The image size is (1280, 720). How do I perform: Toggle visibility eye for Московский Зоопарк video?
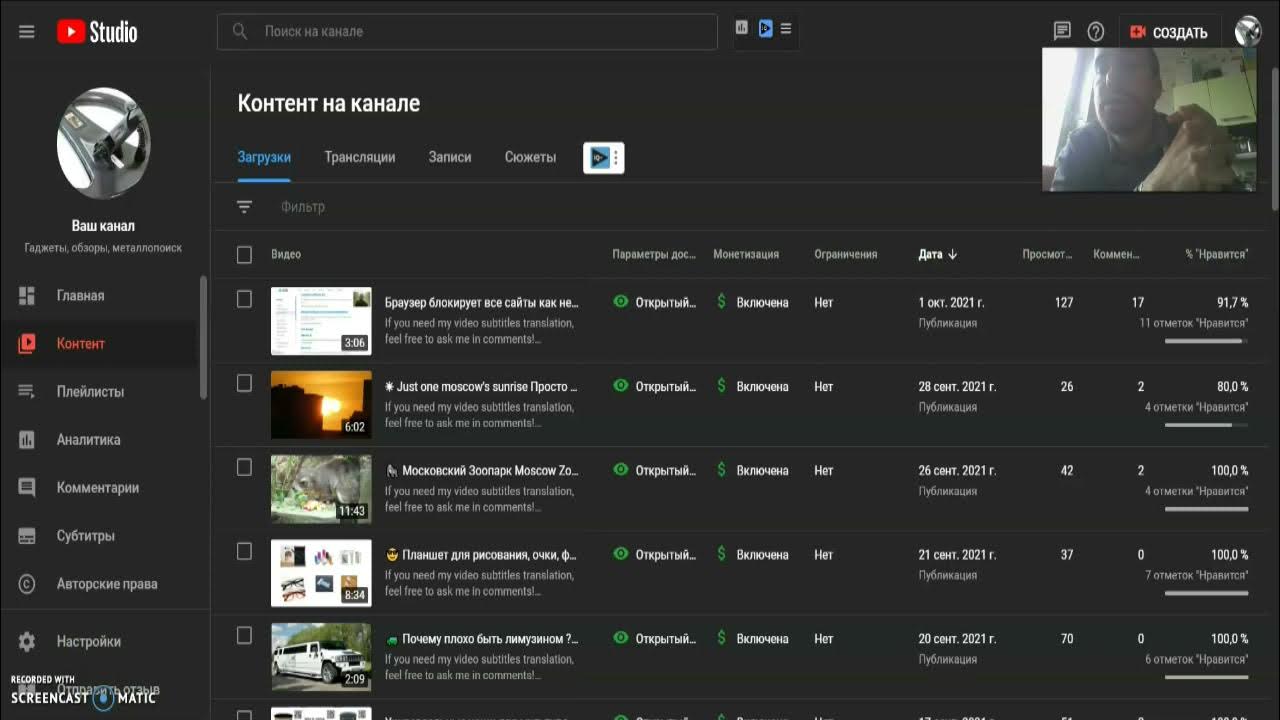click(x=621, y=470)
